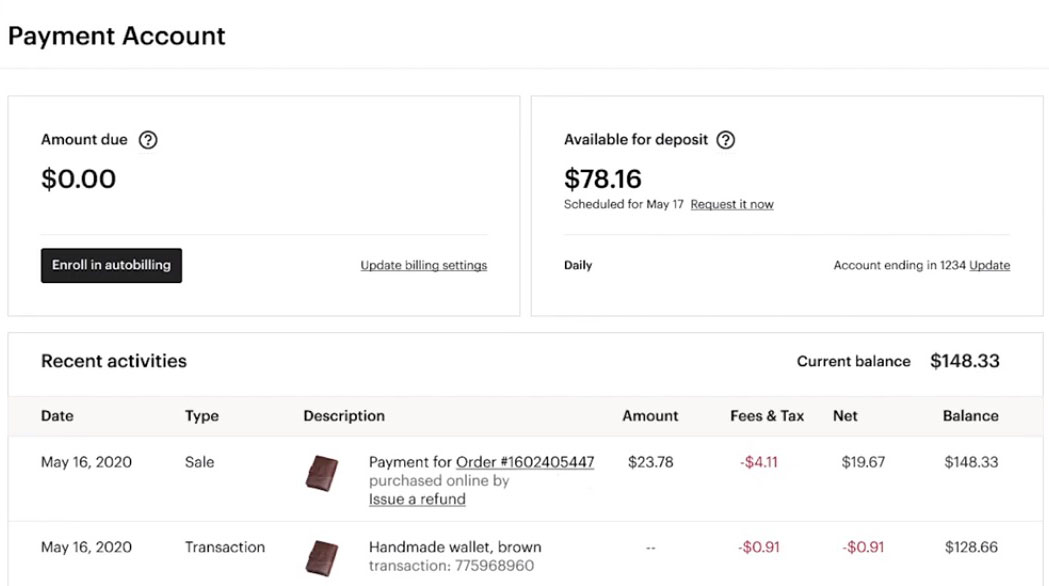Sort activities by the Balance column
Viewport: 1049px width, 586px height.
pyautogui.click(x=970, y=416)
